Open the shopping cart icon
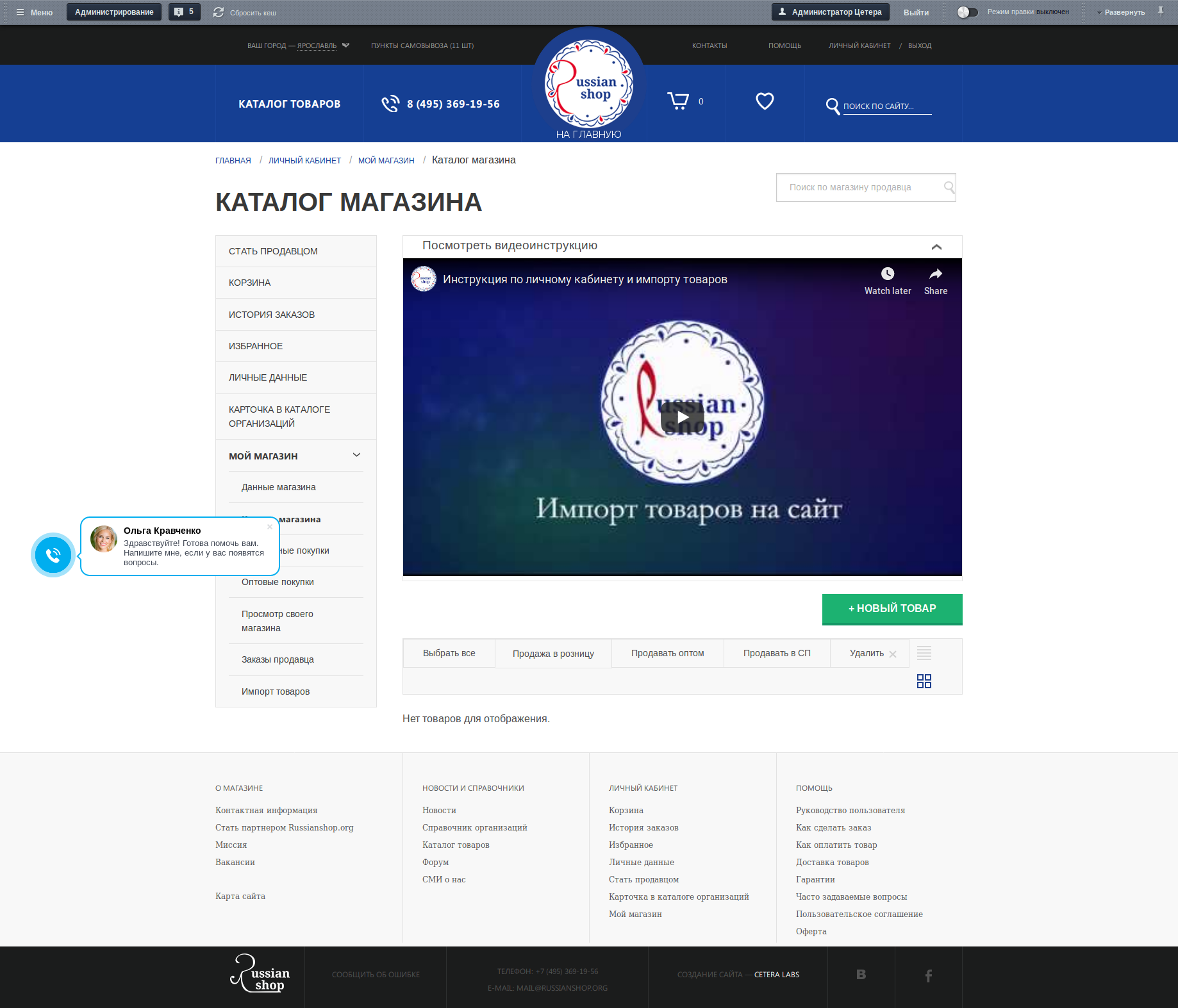The image size is (1178, 1008). click(679, 101)
